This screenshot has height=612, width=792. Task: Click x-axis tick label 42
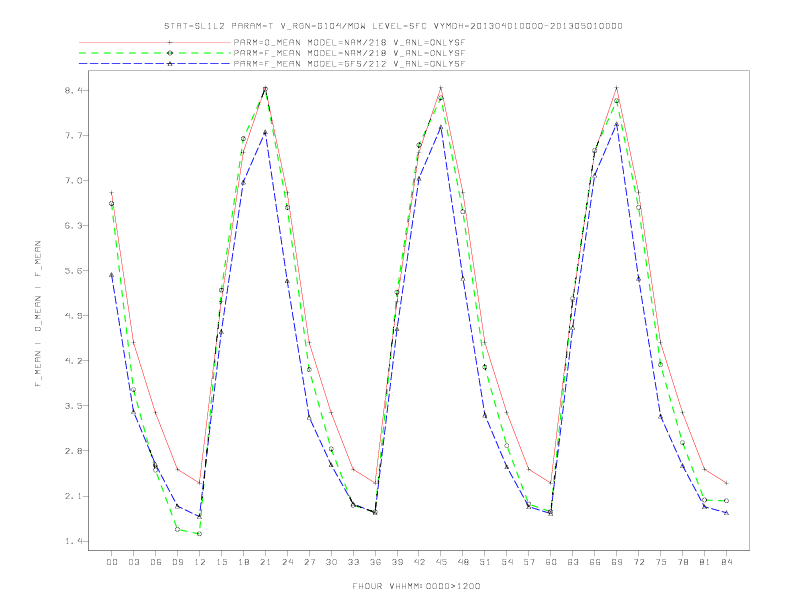419,562
